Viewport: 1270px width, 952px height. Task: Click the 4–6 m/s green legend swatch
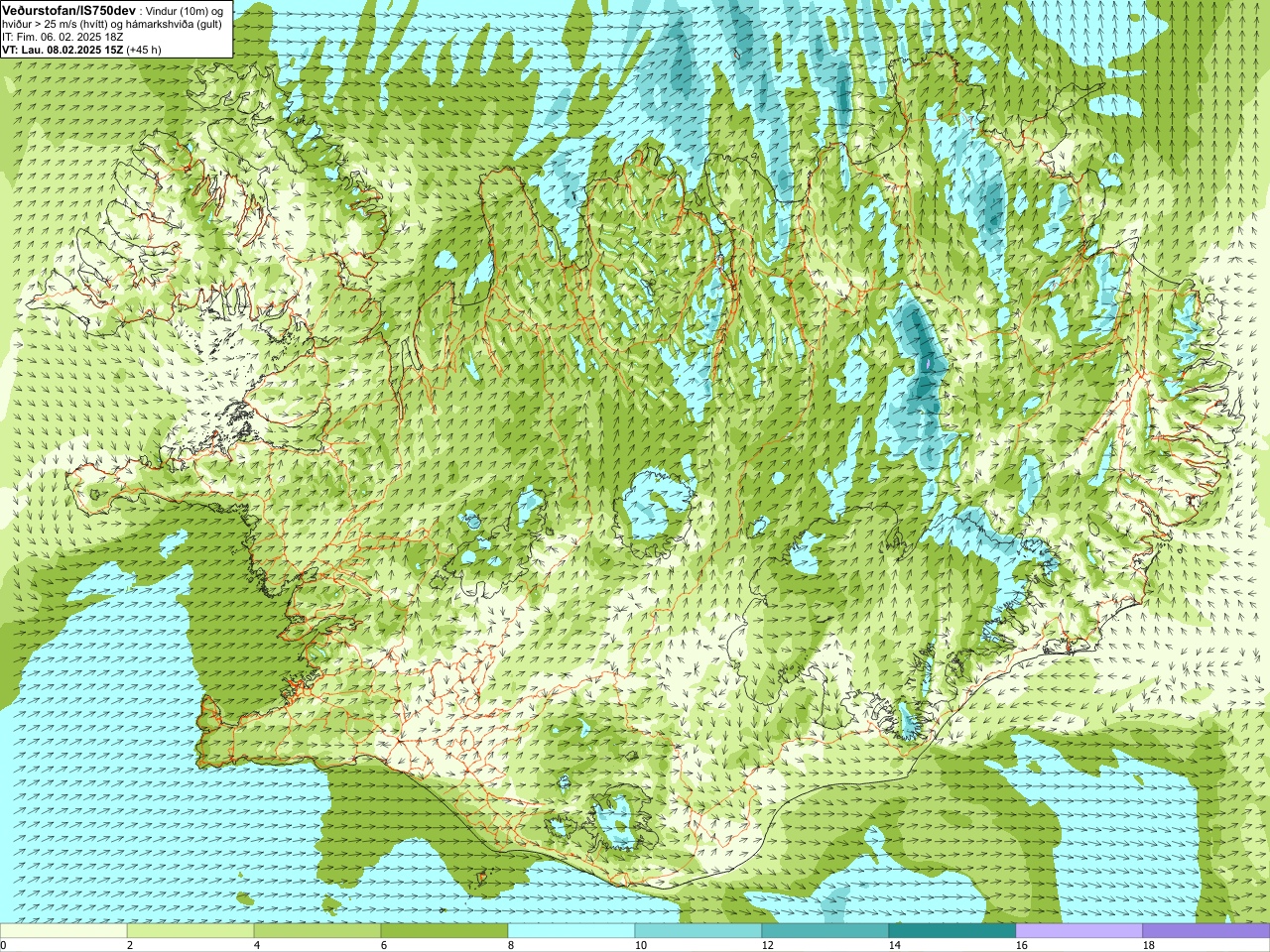(x=317, y=931)
